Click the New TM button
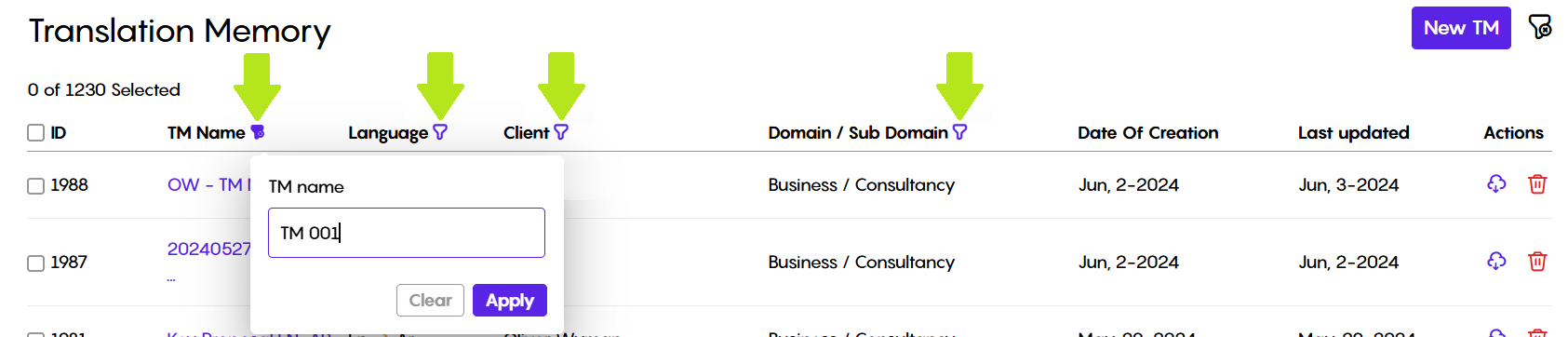Image resolution: width=1568 pixels, height=337 pixels. [x=1461, y=28]
